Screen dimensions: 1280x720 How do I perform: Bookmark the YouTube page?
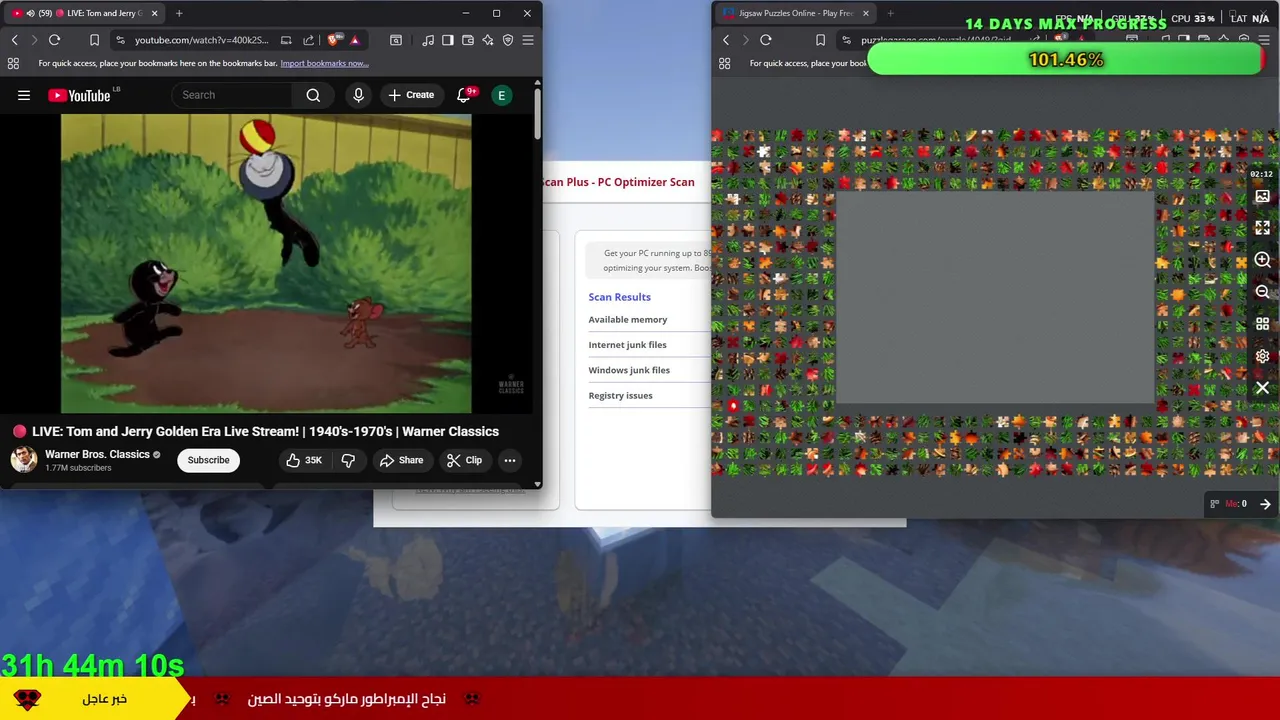(94, 40)
